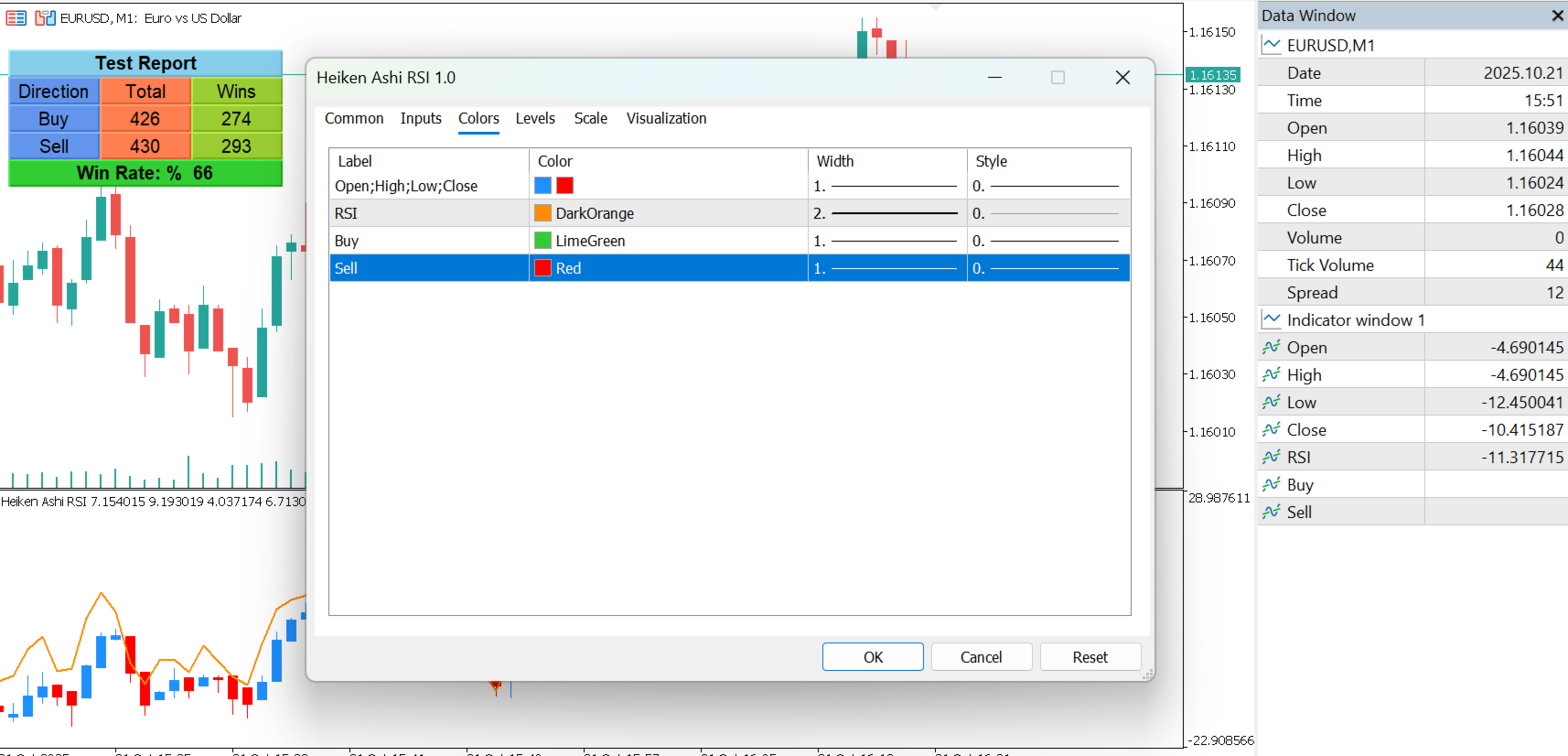Maximize the Heiken Ashi RSI dialog
Screen dimensions: 1568x756
(x=1058, y=78)
